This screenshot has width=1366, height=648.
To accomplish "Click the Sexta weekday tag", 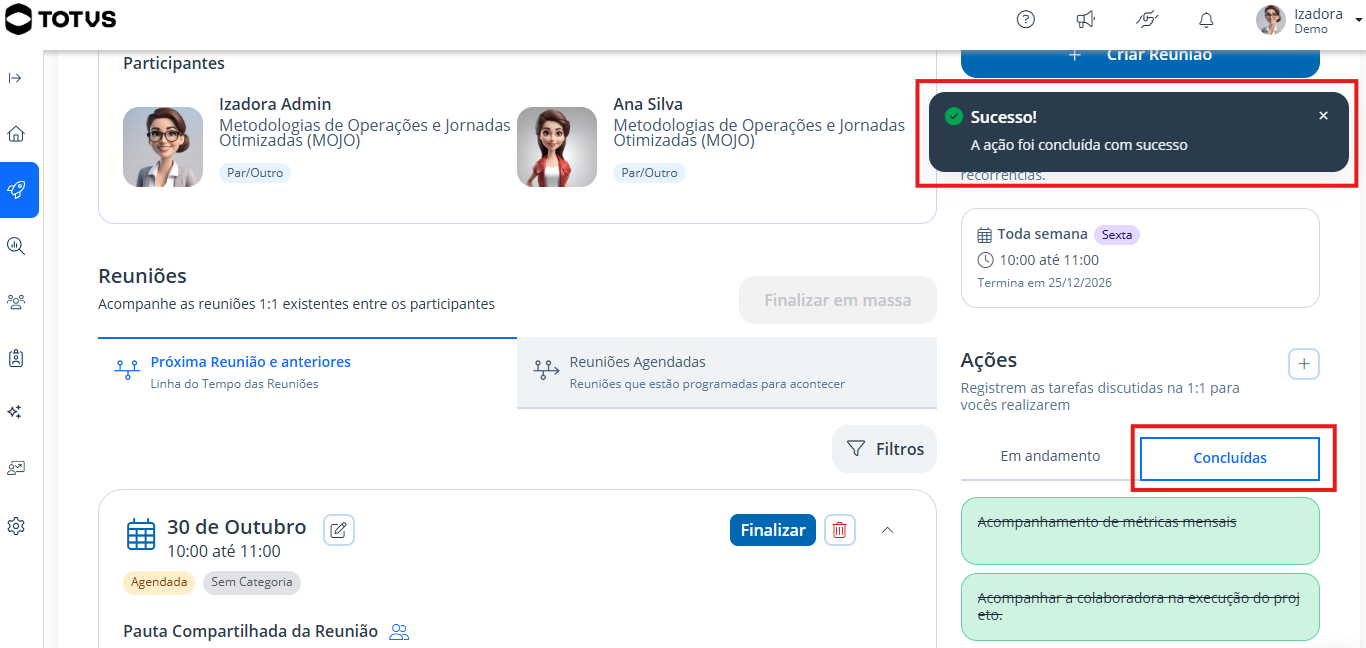I will pyautogui.click(x=1117, y=235).
